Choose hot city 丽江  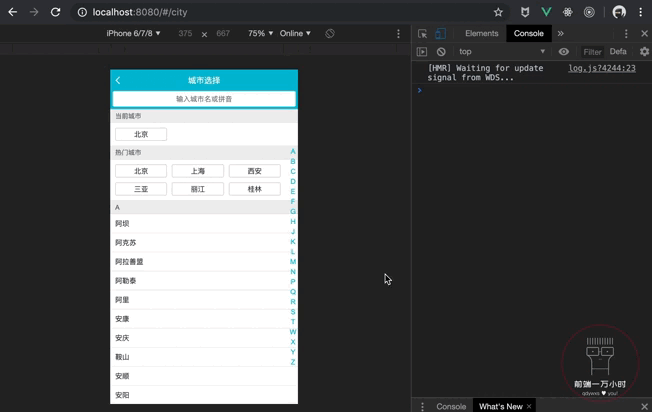coord(198,189)
